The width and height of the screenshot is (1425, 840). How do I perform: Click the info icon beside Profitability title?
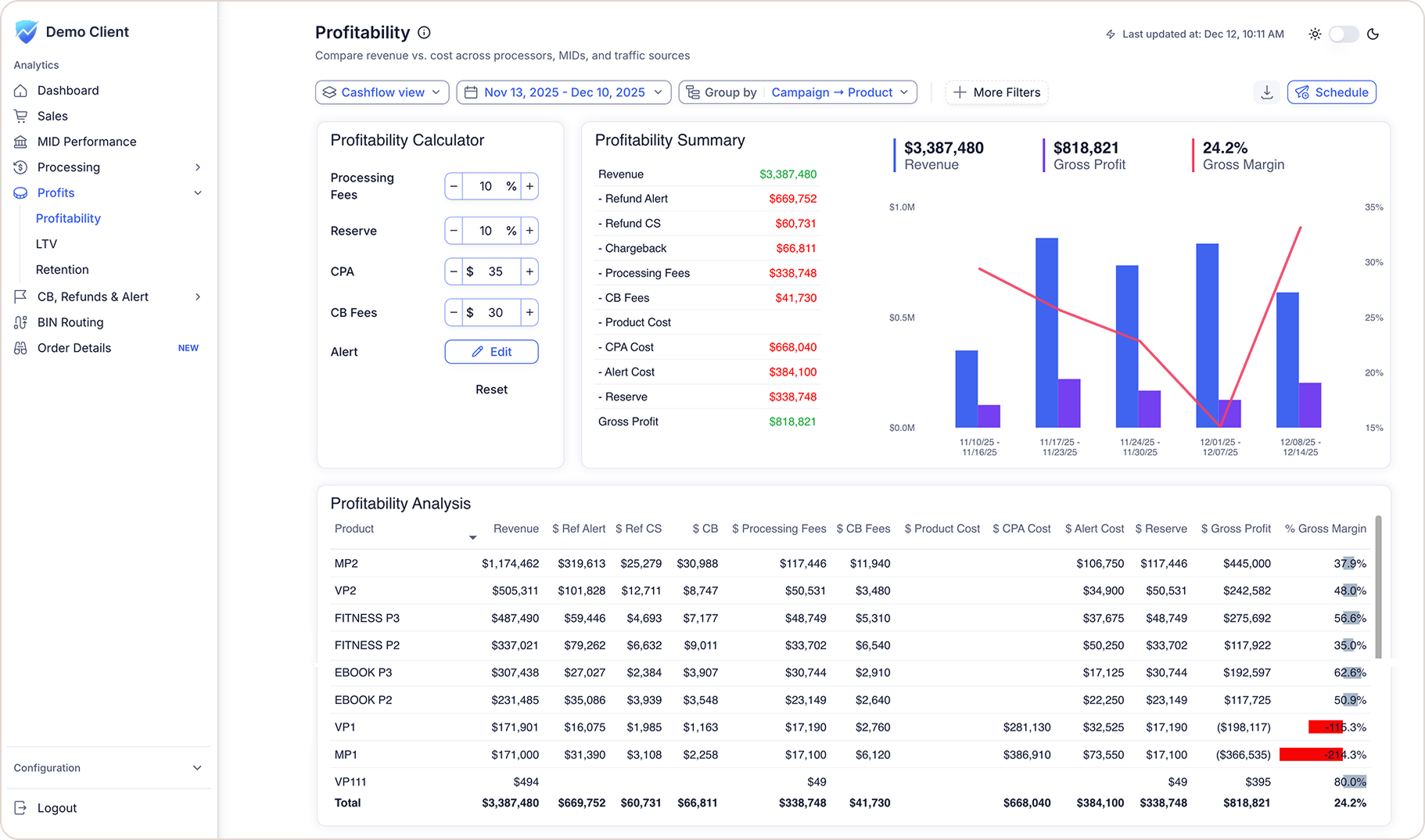(424, 33)
